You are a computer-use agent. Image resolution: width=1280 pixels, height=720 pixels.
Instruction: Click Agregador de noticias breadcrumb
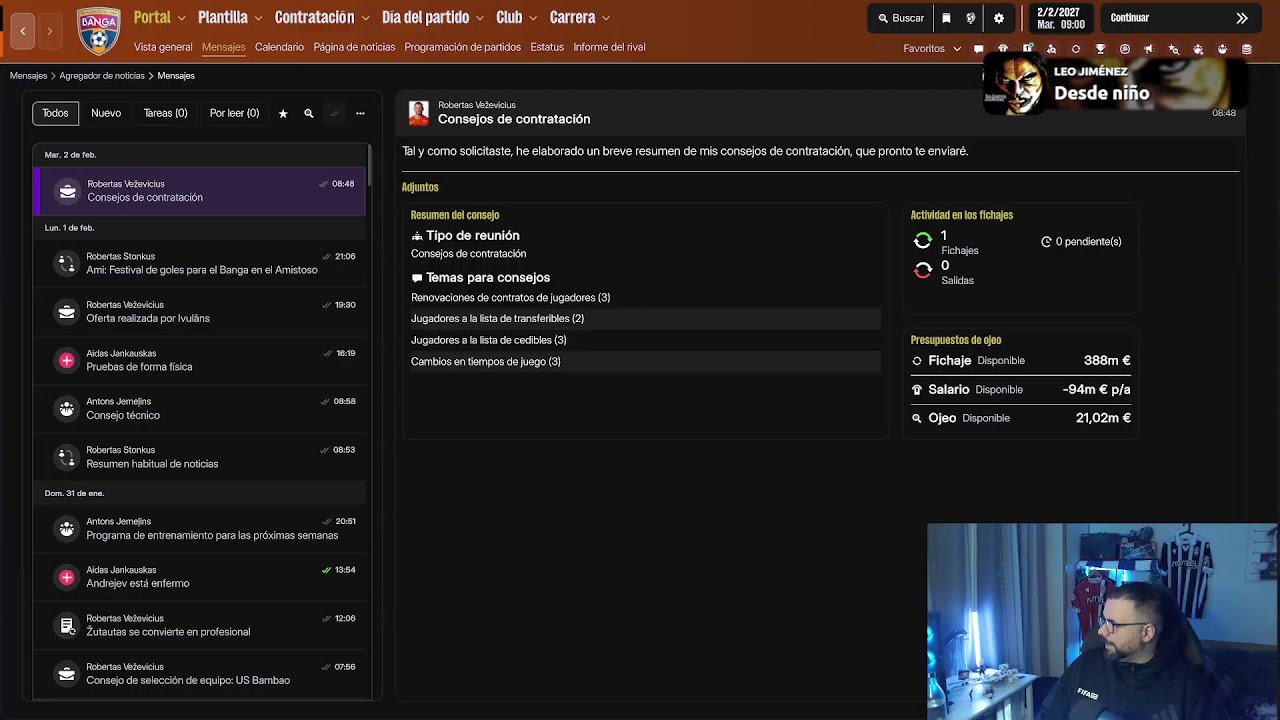tap(102, 76)
